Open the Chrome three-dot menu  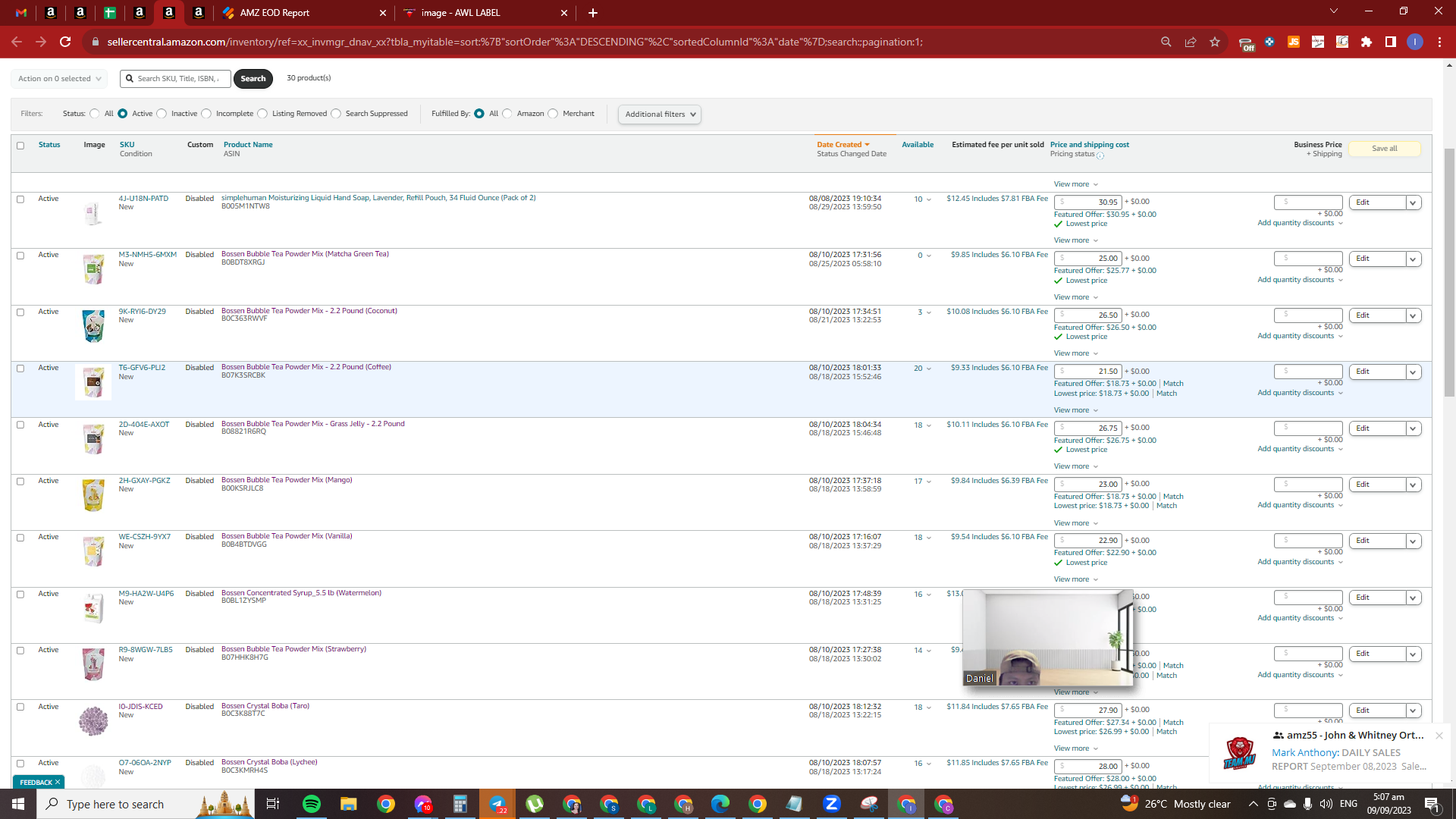pyautogui.click(x=1439, y=42)
